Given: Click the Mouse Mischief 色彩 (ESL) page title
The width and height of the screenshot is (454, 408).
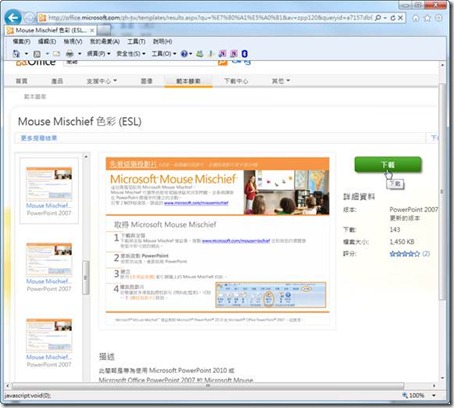Looking at the screenshot, I should coord(80,121).
